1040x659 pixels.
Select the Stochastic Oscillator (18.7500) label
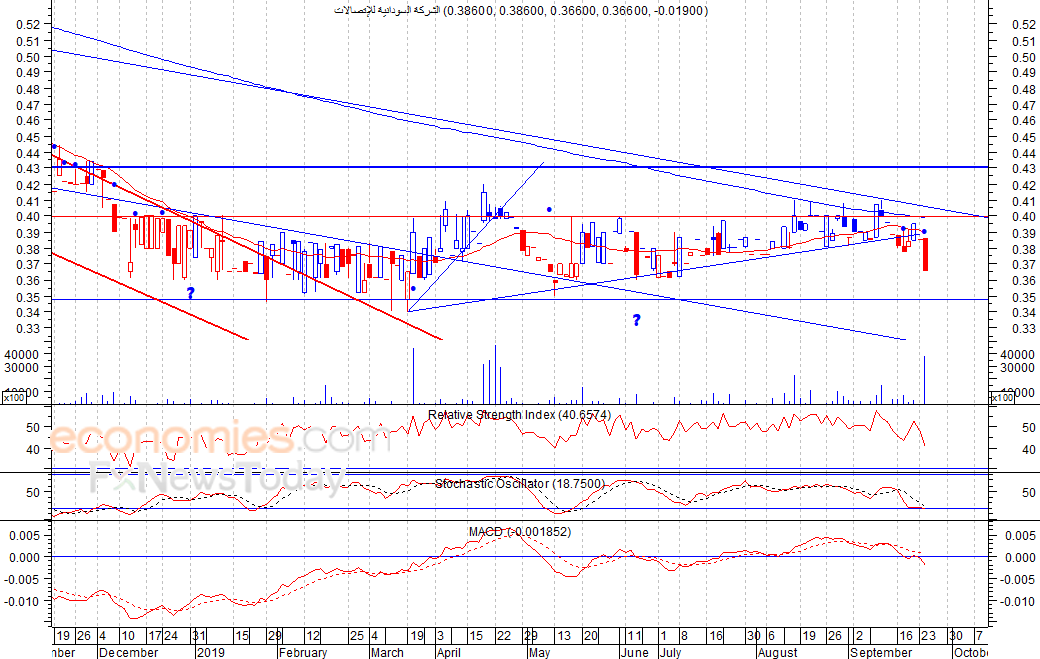(519, 483)
